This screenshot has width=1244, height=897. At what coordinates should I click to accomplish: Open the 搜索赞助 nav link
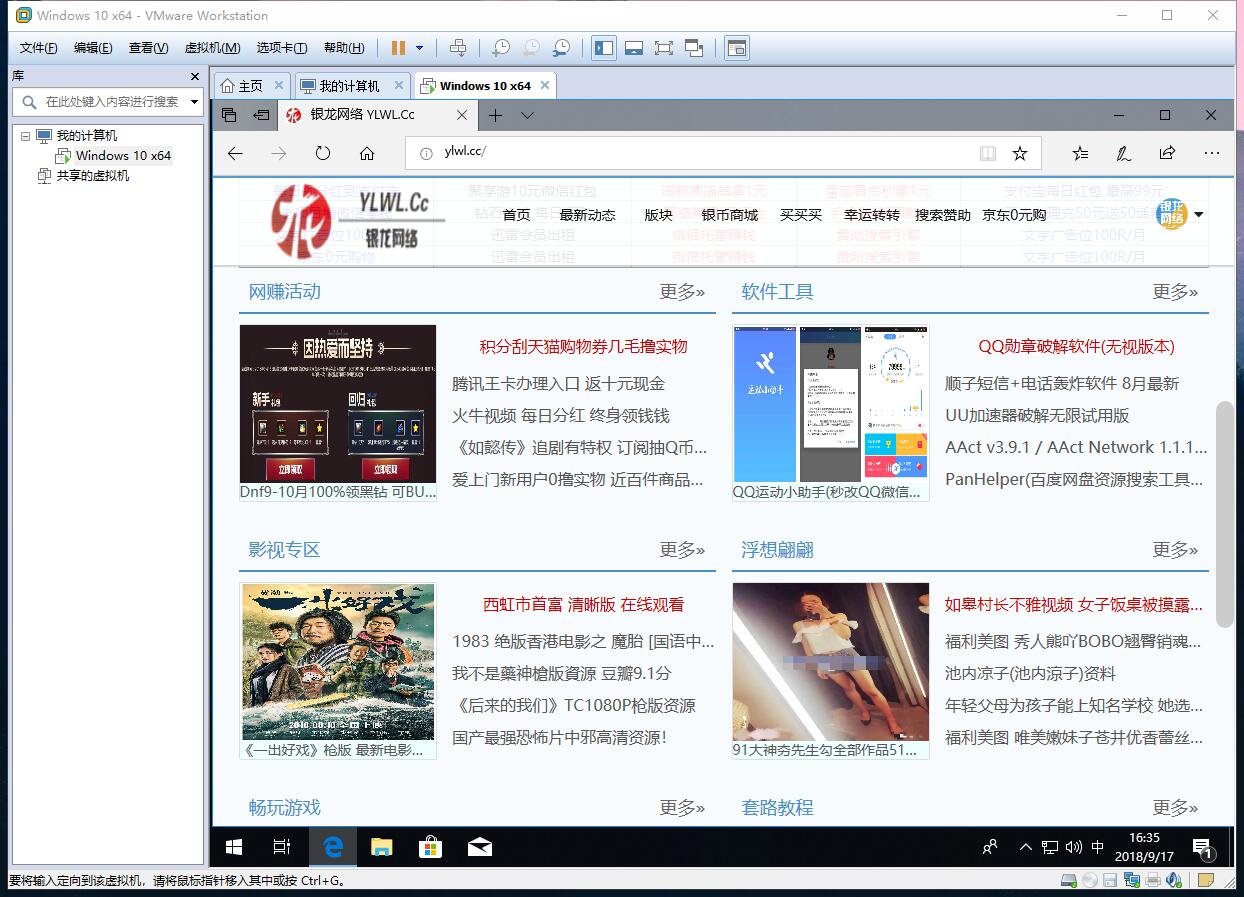[x=943, y=215]
